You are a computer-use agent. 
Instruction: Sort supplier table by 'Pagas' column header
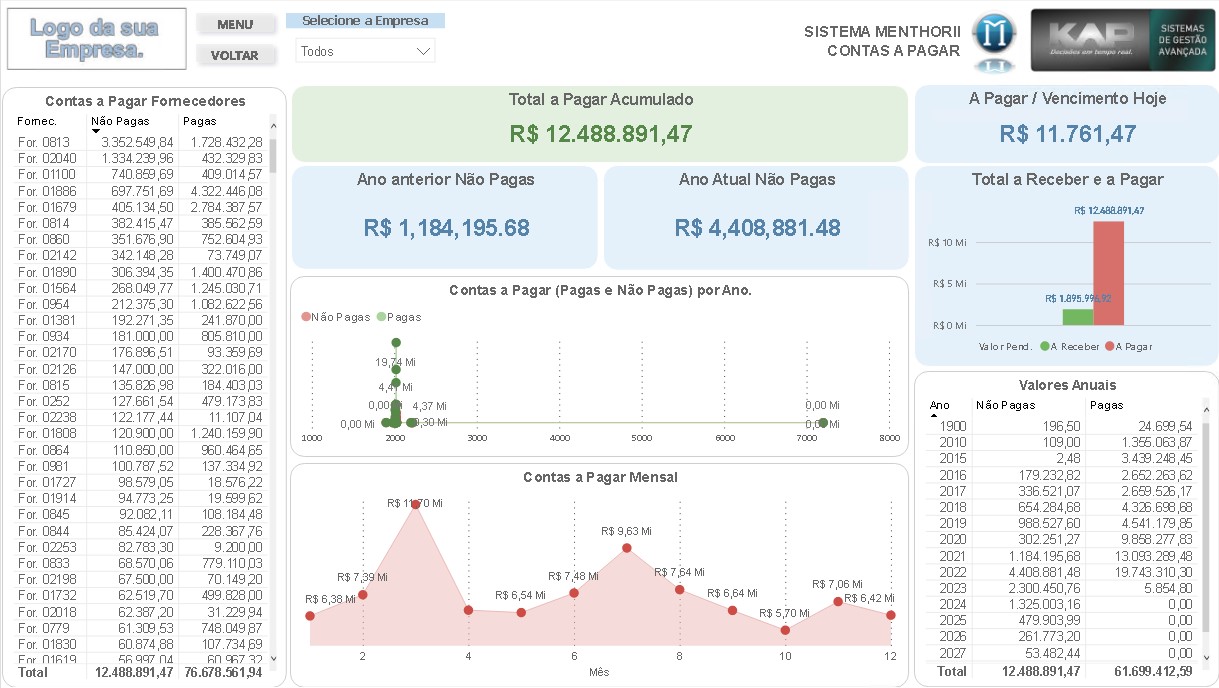(x=199, y=121)
